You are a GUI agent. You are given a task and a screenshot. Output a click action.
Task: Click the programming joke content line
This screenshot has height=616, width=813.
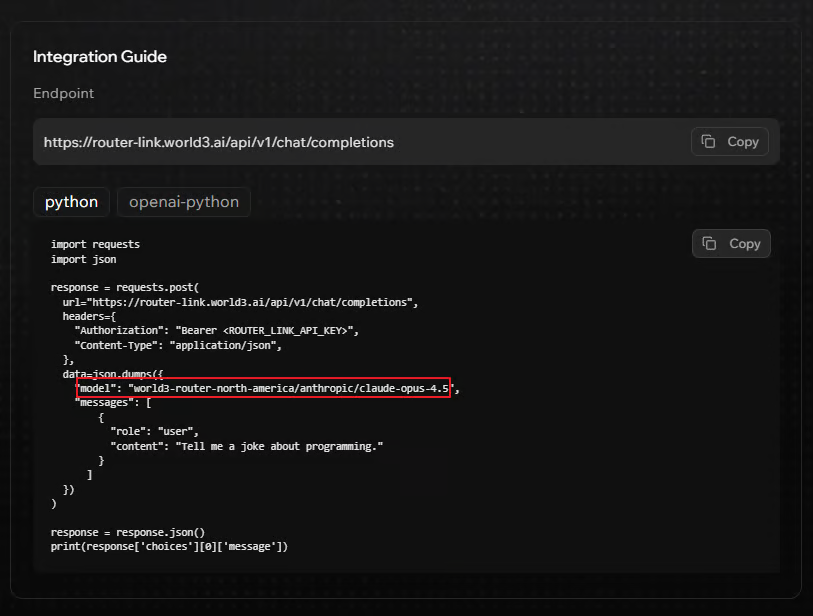247,446
